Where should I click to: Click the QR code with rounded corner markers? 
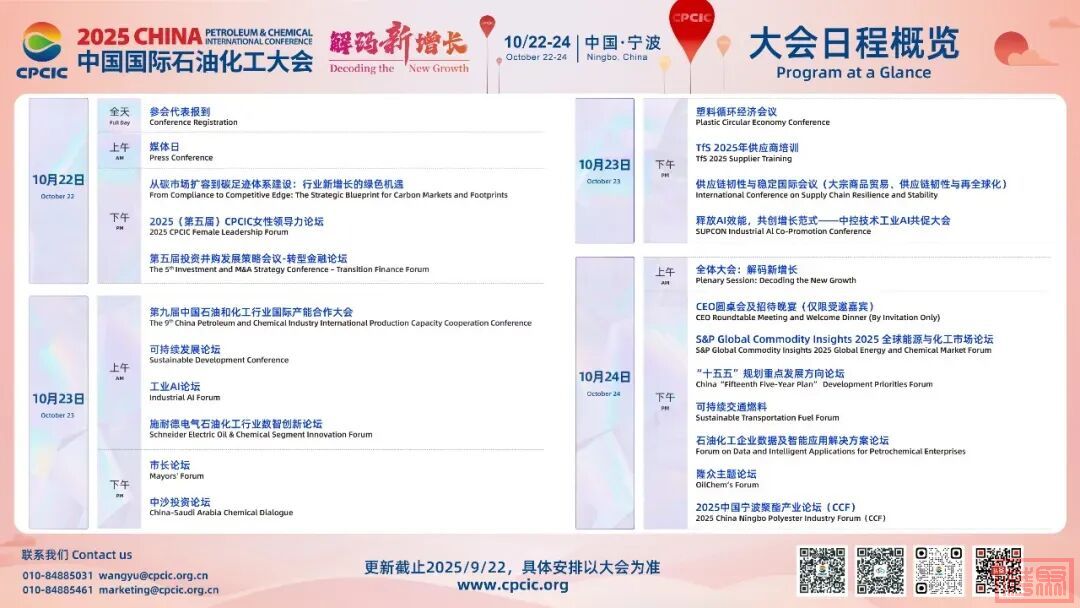coord(939,570)
